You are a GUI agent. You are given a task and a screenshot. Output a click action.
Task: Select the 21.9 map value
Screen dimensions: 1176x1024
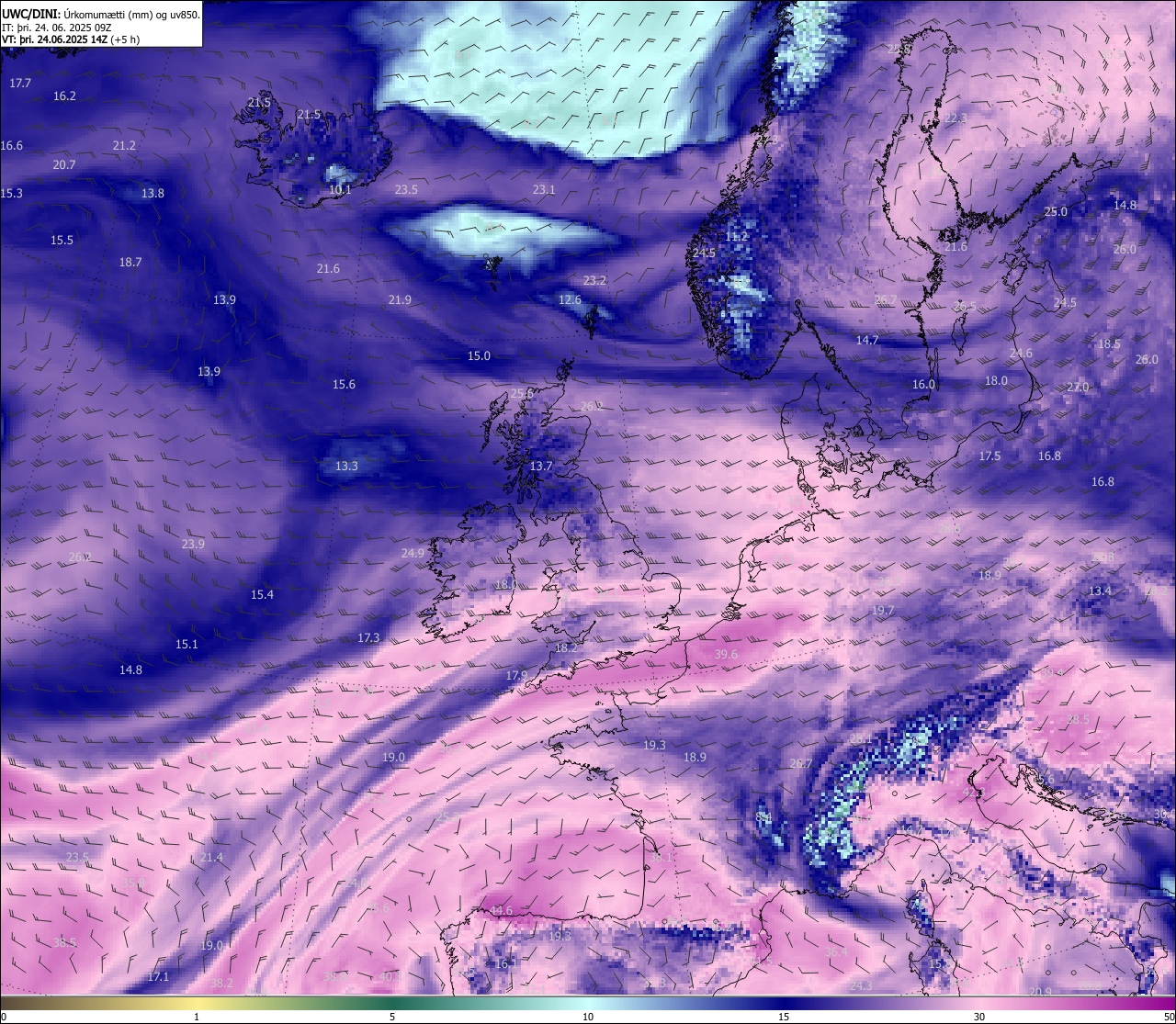(400, 300)
